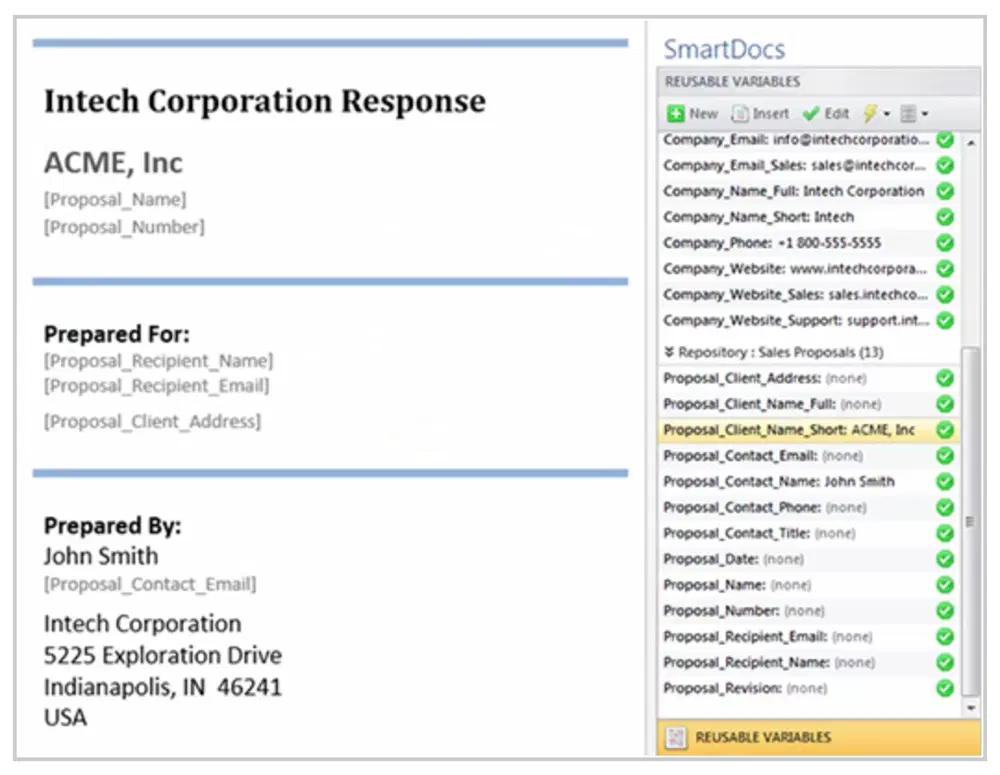
Task: Select Proposal_Recipient_Email variable in panel list
Action: [808, 637]
